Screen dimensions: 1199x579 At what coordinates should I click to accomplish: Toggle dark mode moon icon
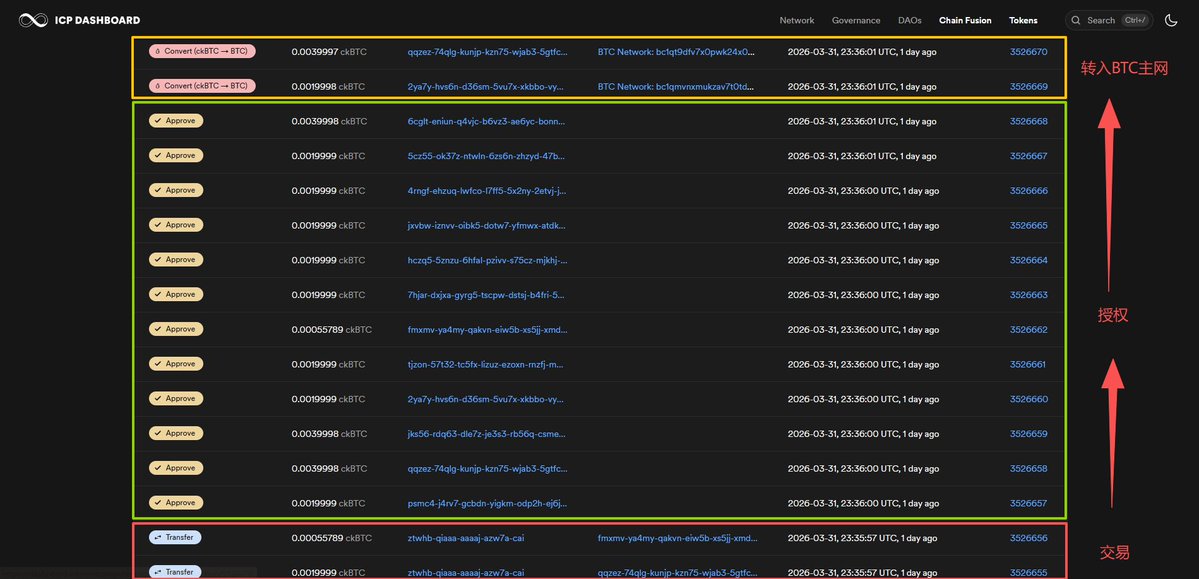1171,20
